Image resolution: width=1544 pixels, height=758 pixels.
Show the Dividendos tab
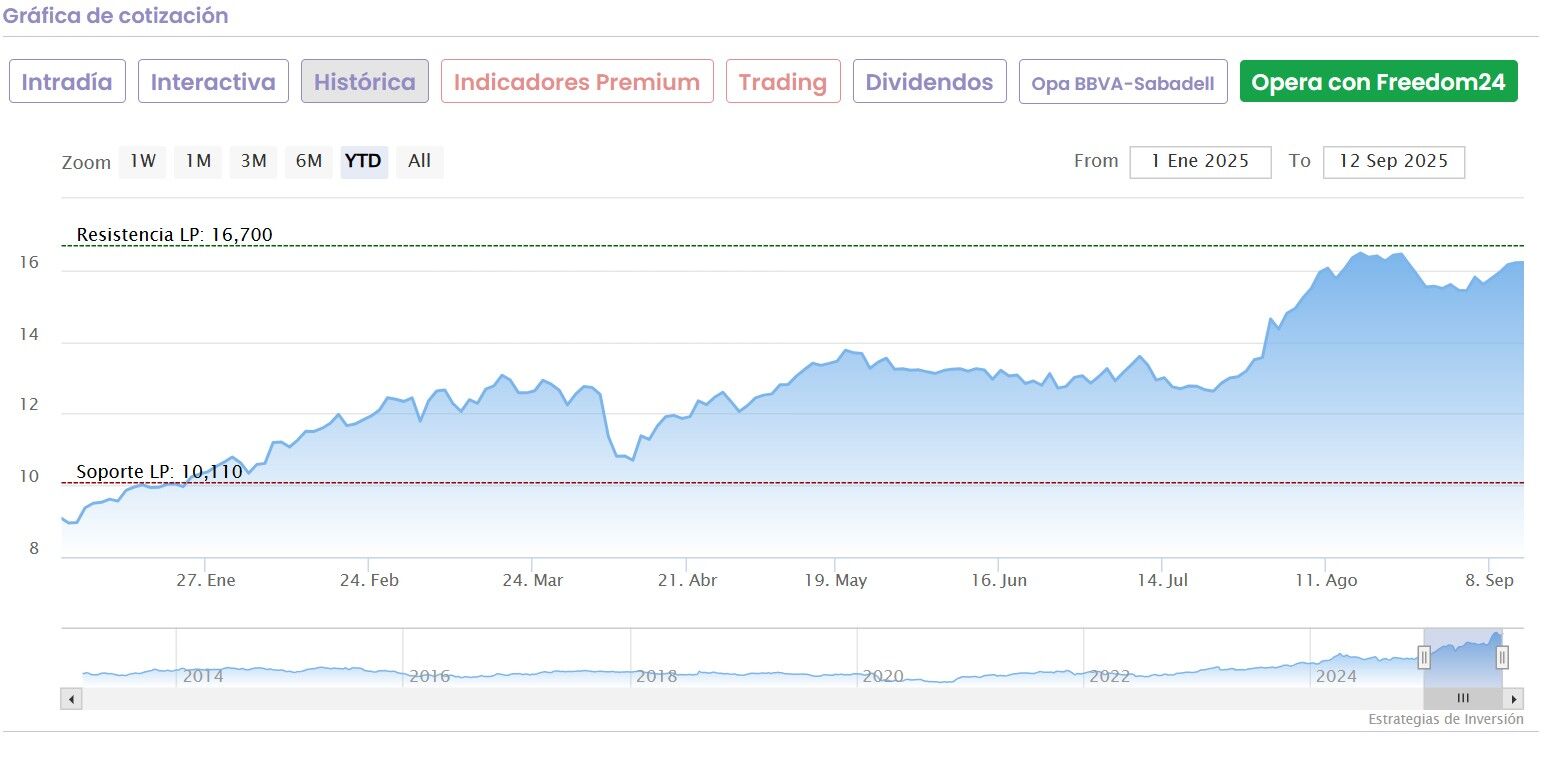[929, 82]
